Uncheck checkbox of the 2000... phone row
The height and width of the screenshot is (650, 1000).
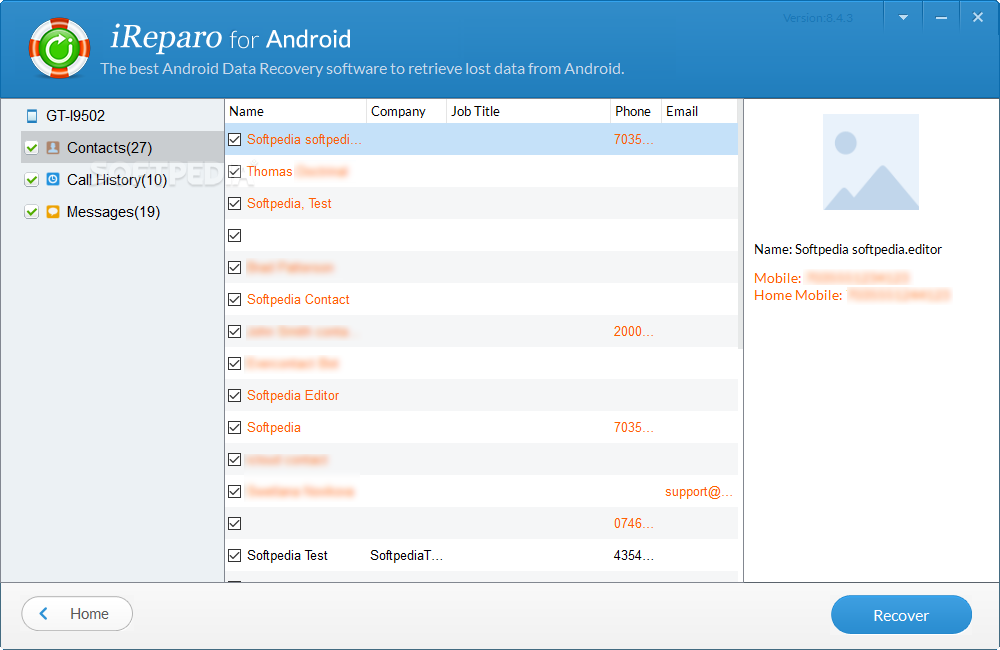(235, 332)
